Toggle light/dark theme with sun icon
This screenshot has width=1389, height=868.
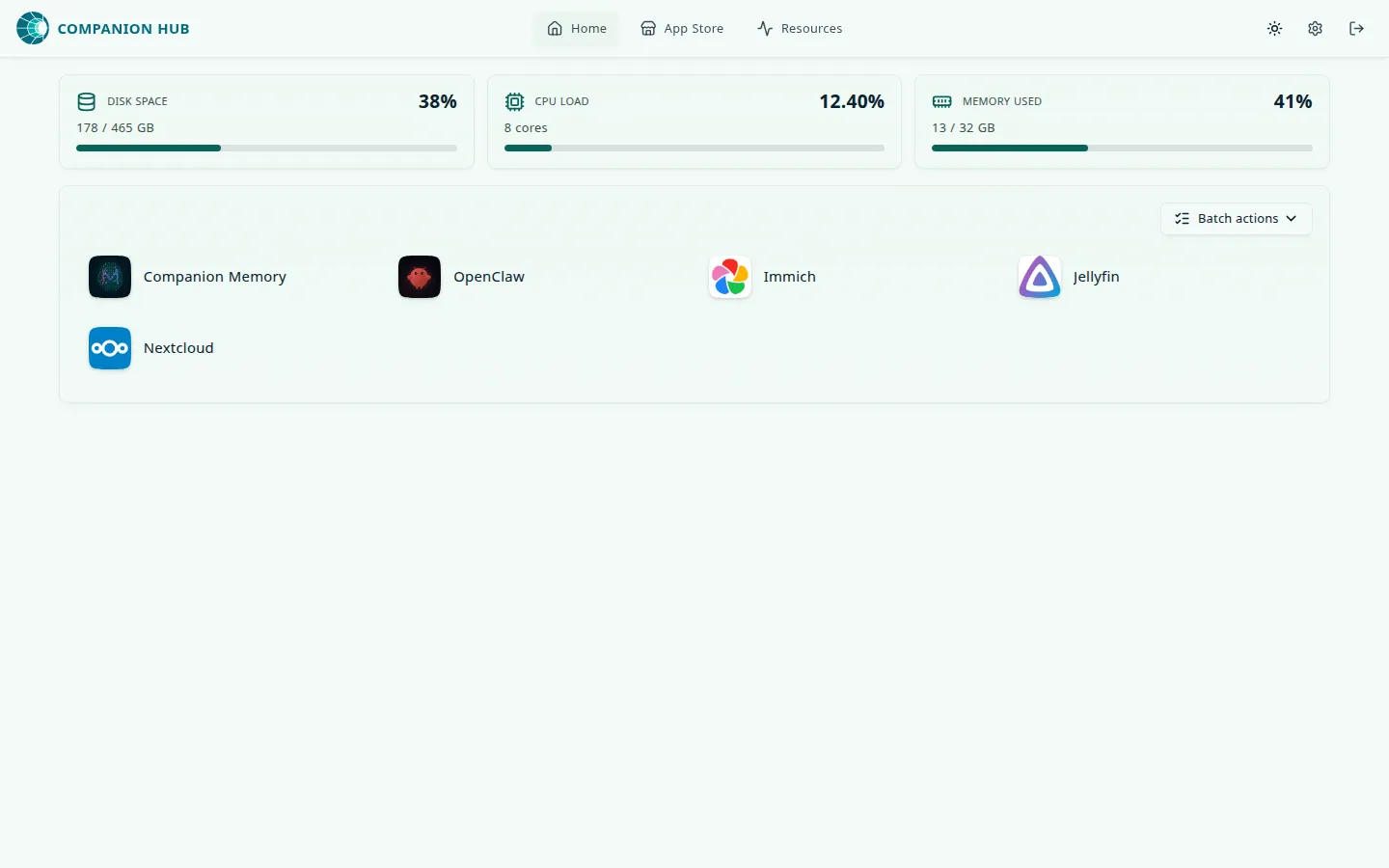tap(1274, 29)
